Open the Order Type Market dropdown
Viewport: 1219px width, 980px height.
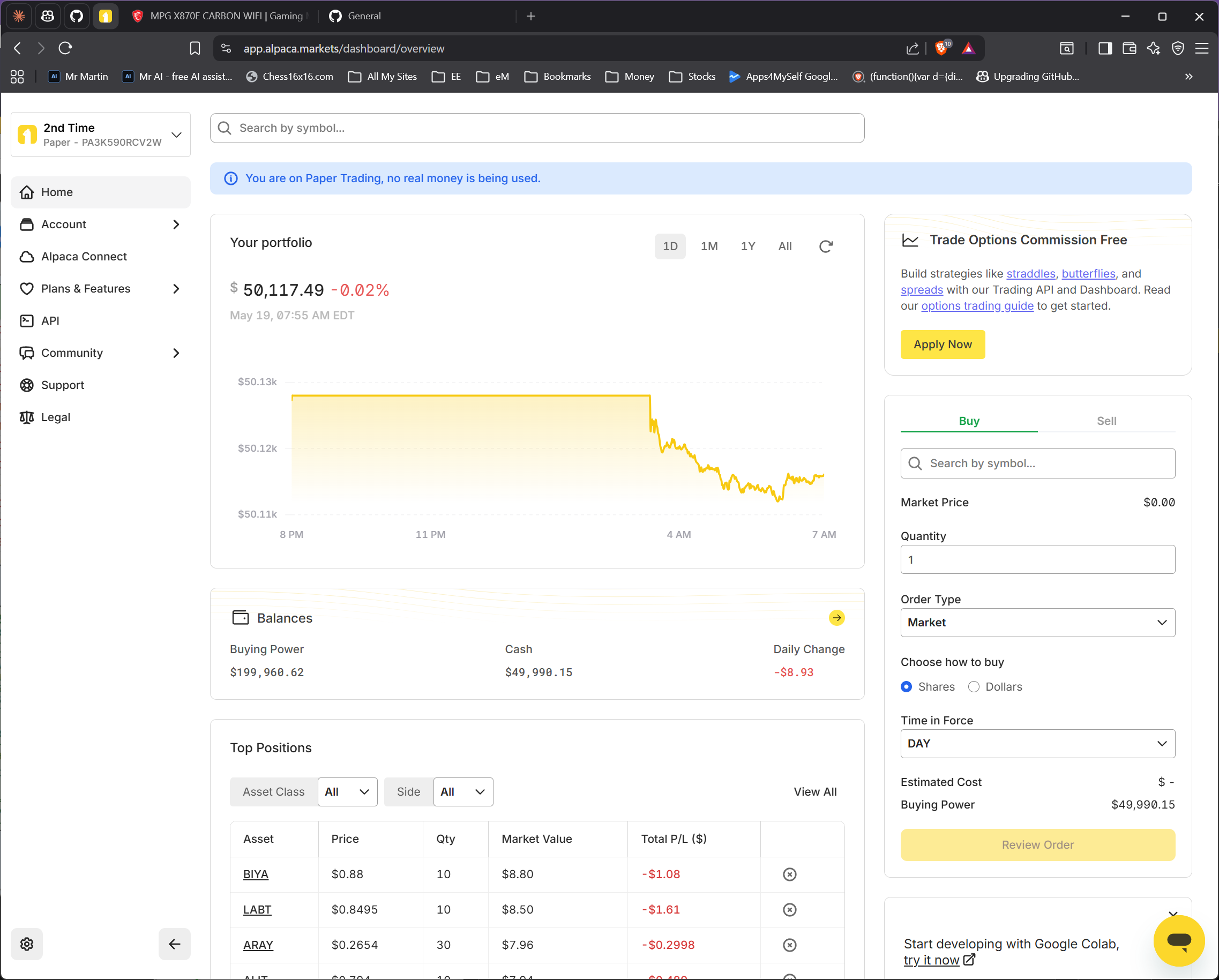(1037, 622)
